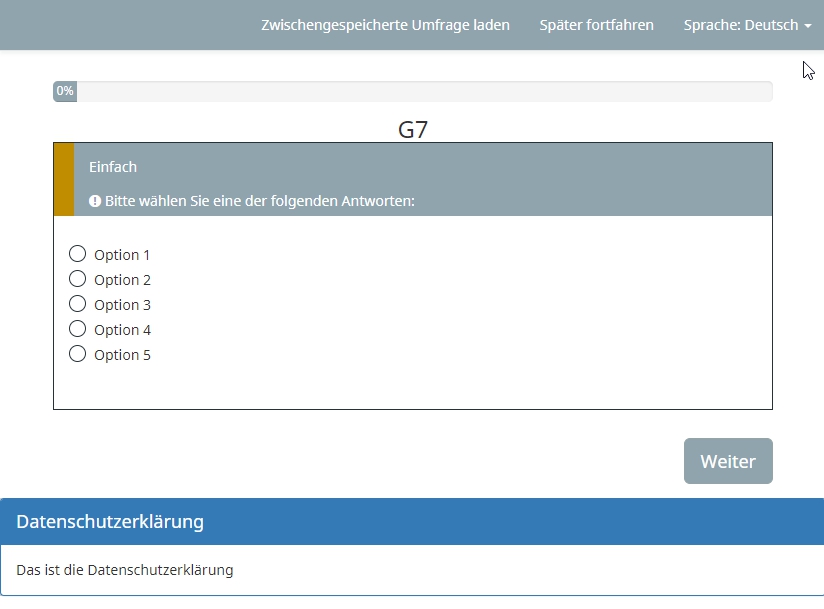Select the Option 1 radio button
Viewport: 824px width, 609px height.
click(x=77, y=254)
